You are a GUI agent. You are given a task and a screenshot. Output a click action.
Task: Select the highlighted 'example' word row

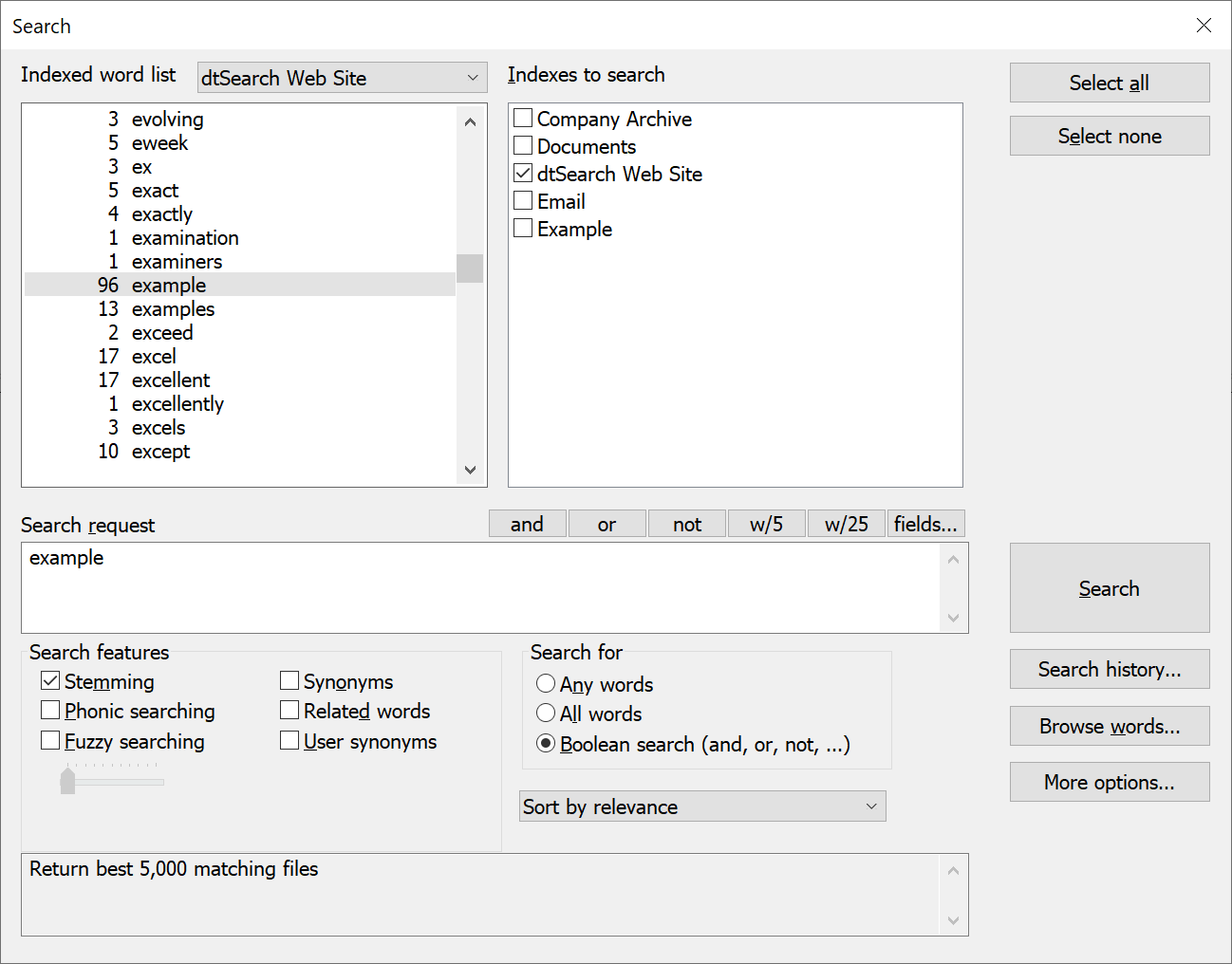click(240, 285)
